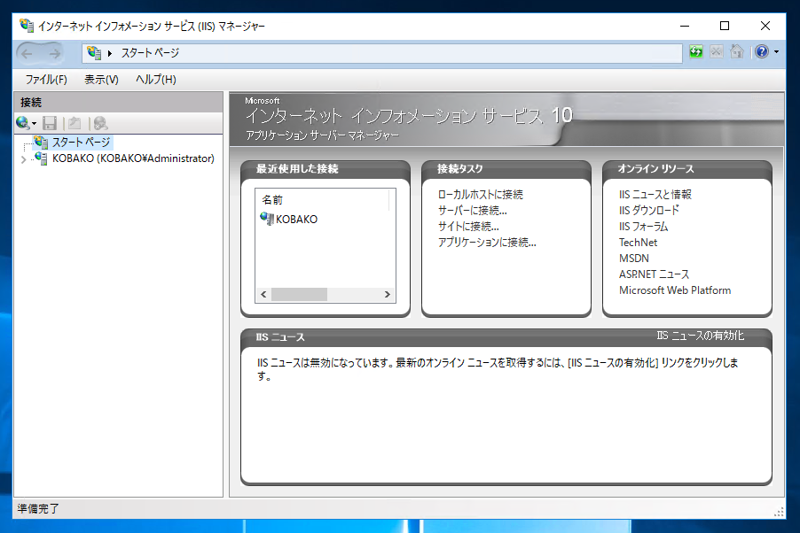Image resolution: width=800 pixels, height=533 pixels.
Task: Click サーバーに接続... link
Action: pos(472,210)
